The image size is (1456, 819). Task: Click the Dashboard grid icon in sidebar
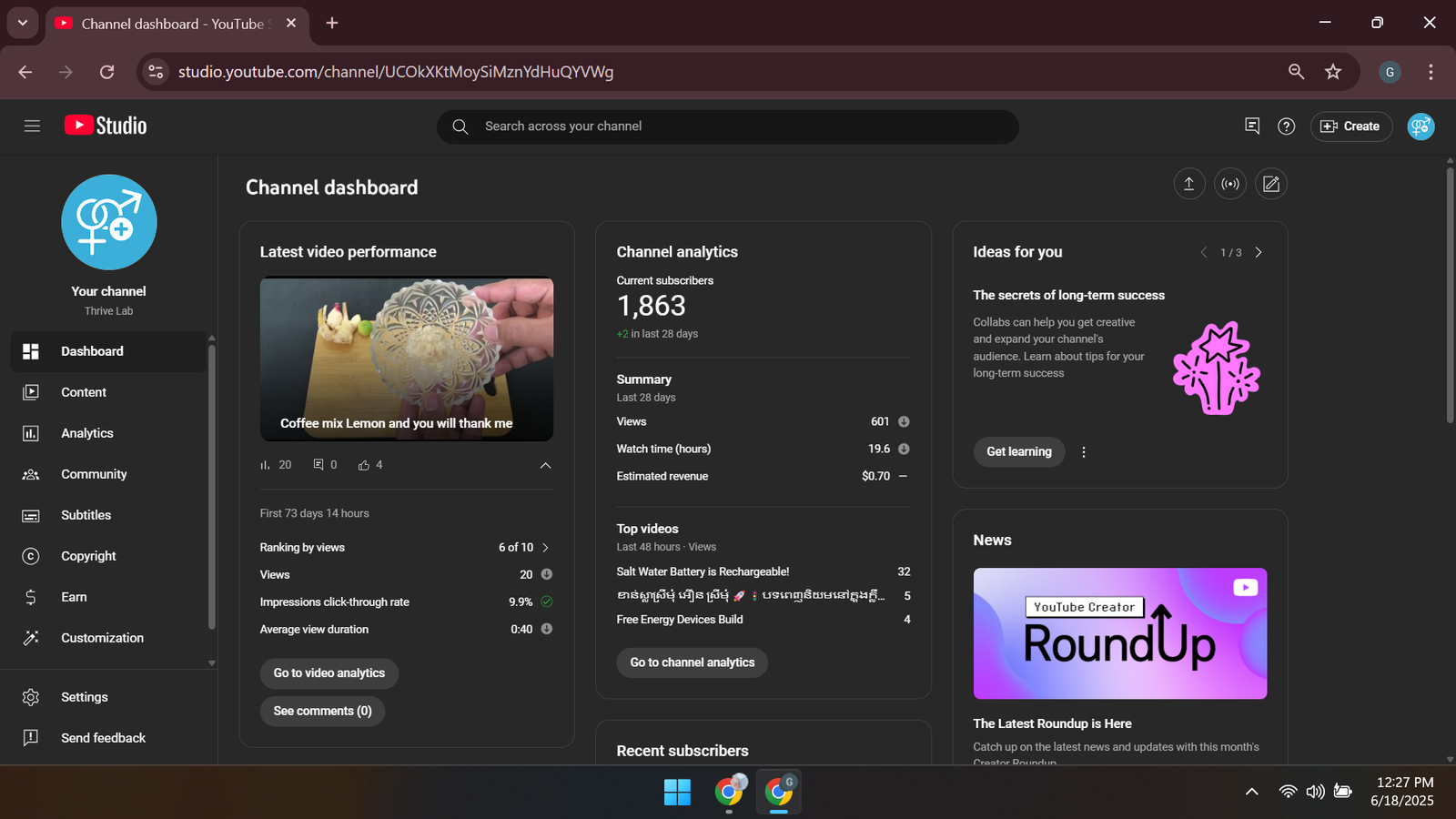tap(31, 351)
